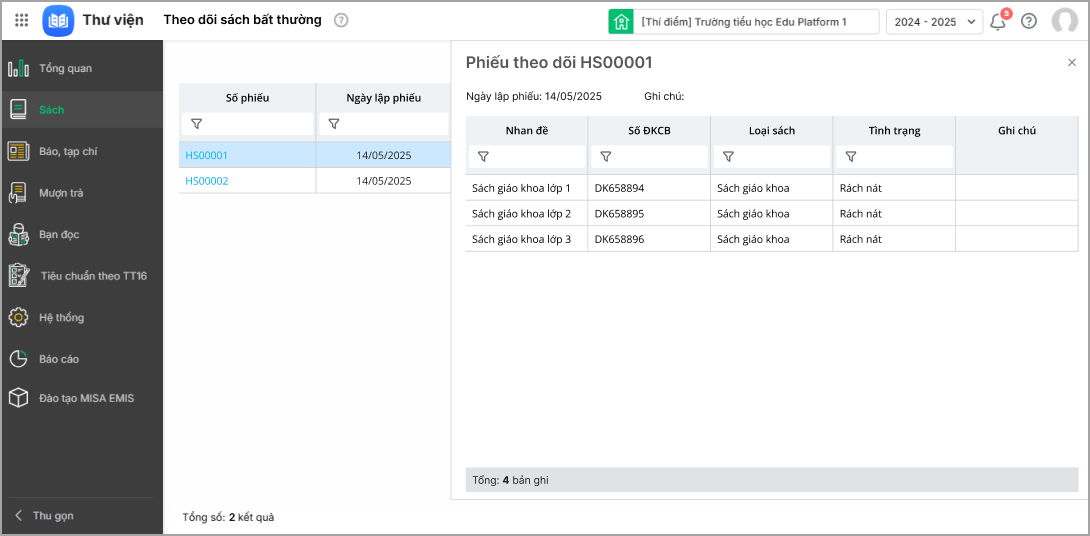Click the help icon beside page title
This screenshot has width=1090, height=536.
point(341,20)
